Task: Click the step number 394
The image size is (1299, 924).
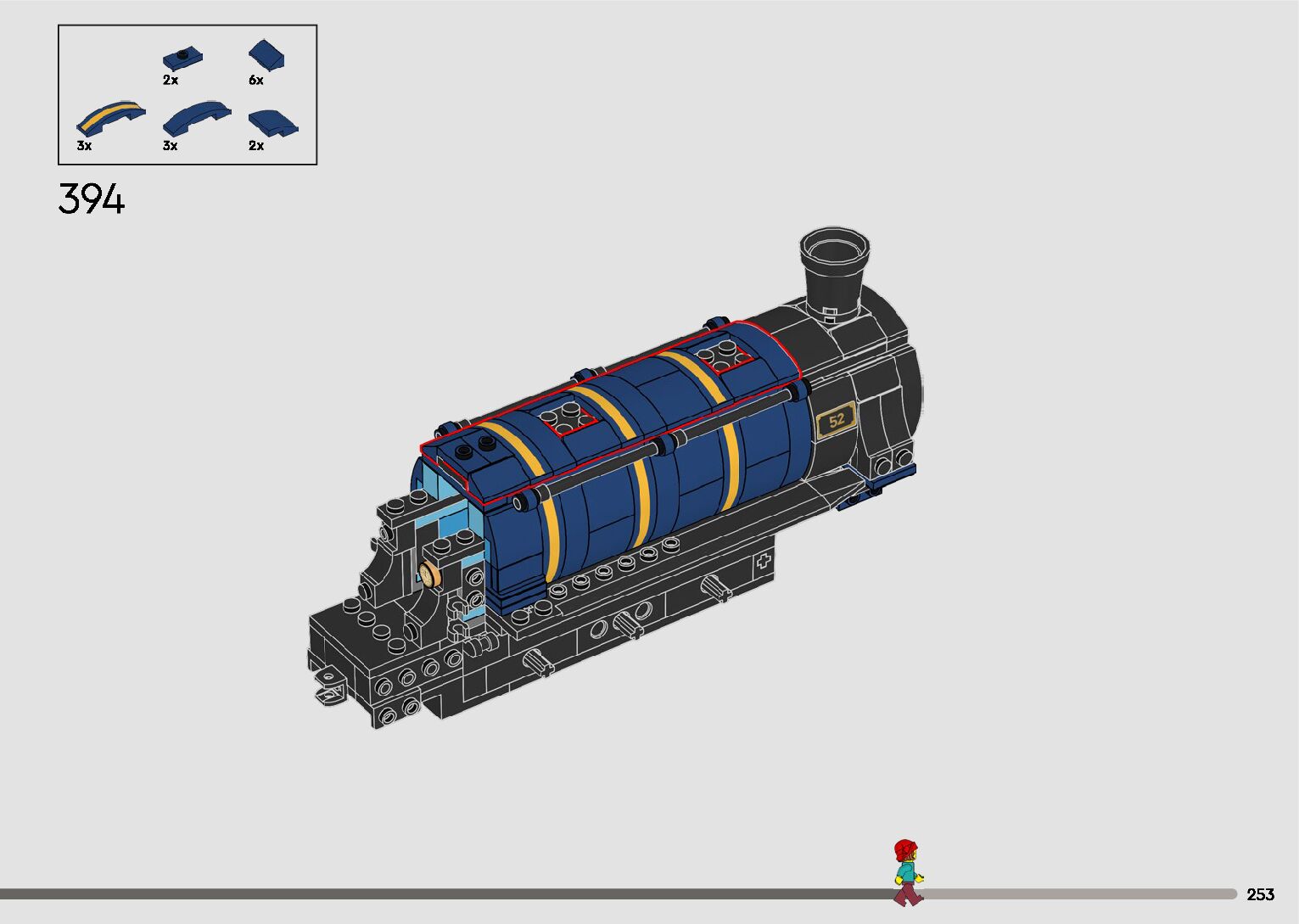Action: coord(92,200)
